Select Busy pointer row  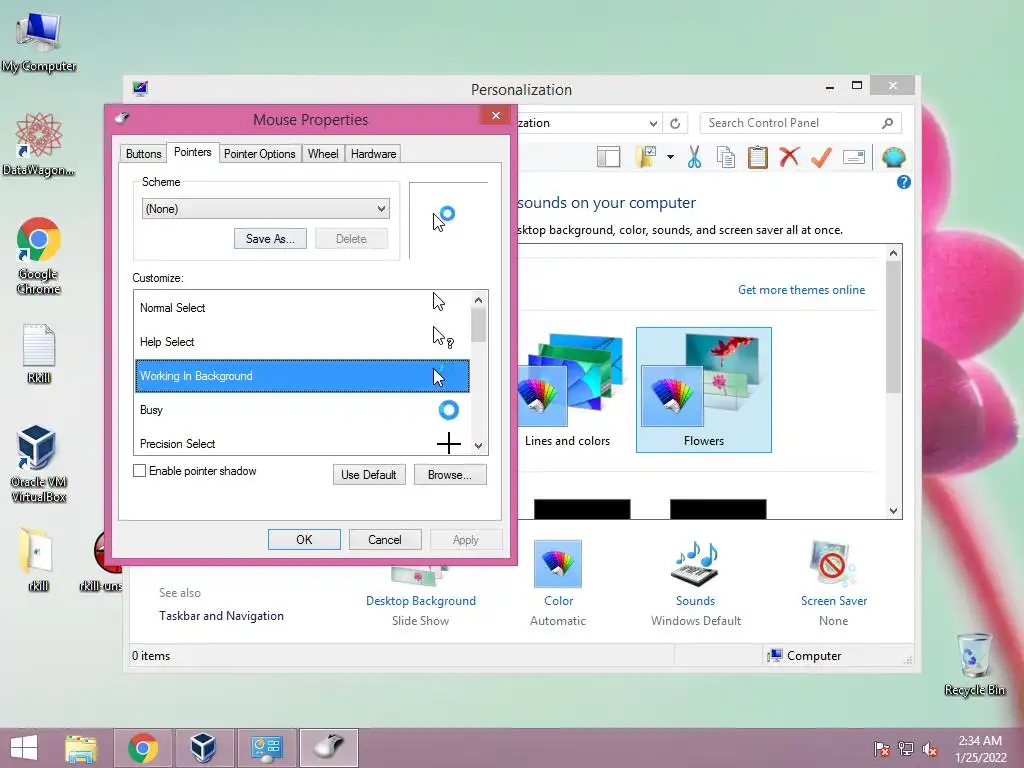coord(302,409)
